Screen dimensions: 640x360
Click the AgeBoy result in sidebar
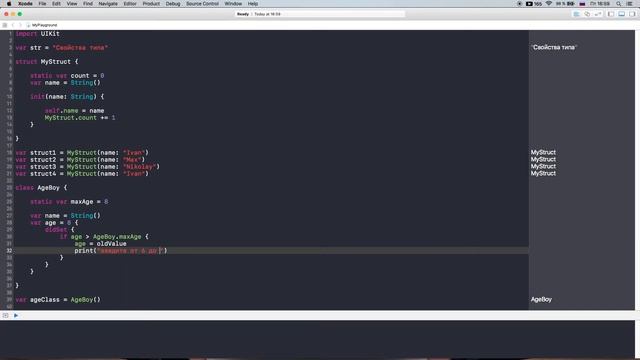541,300
